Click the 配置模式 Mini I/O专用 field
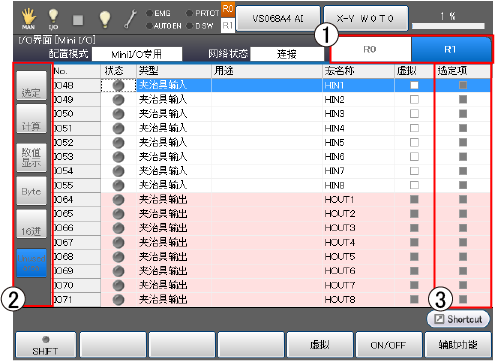This screenshot has width=495, height=361. click(x=137, y=54)
